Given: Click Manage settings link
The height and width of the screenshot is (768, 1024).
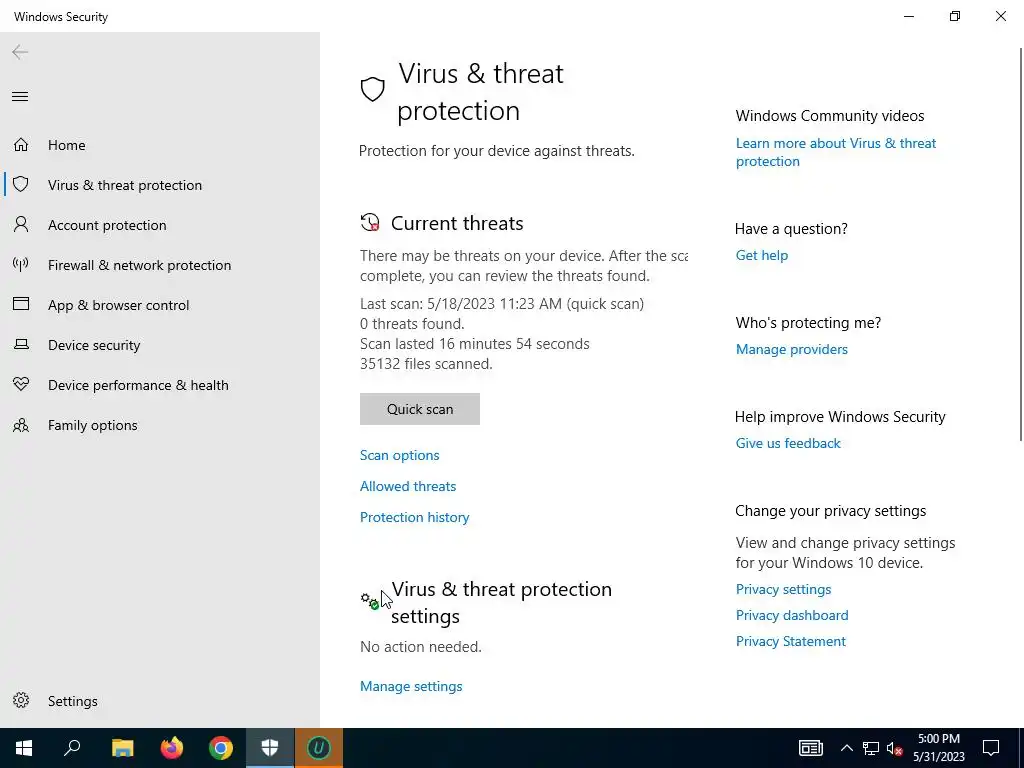Looking at the screenshot, I should point(411,686).
